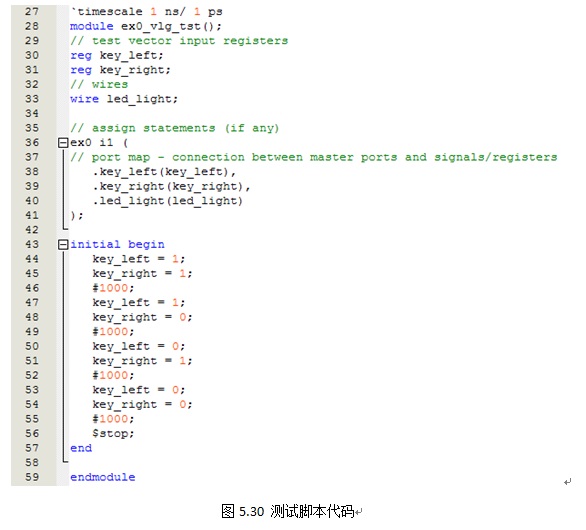Click the figure caption '图 5.30 测试脚本代码'
Screen dimensions: 586x530
coord(288,511)
